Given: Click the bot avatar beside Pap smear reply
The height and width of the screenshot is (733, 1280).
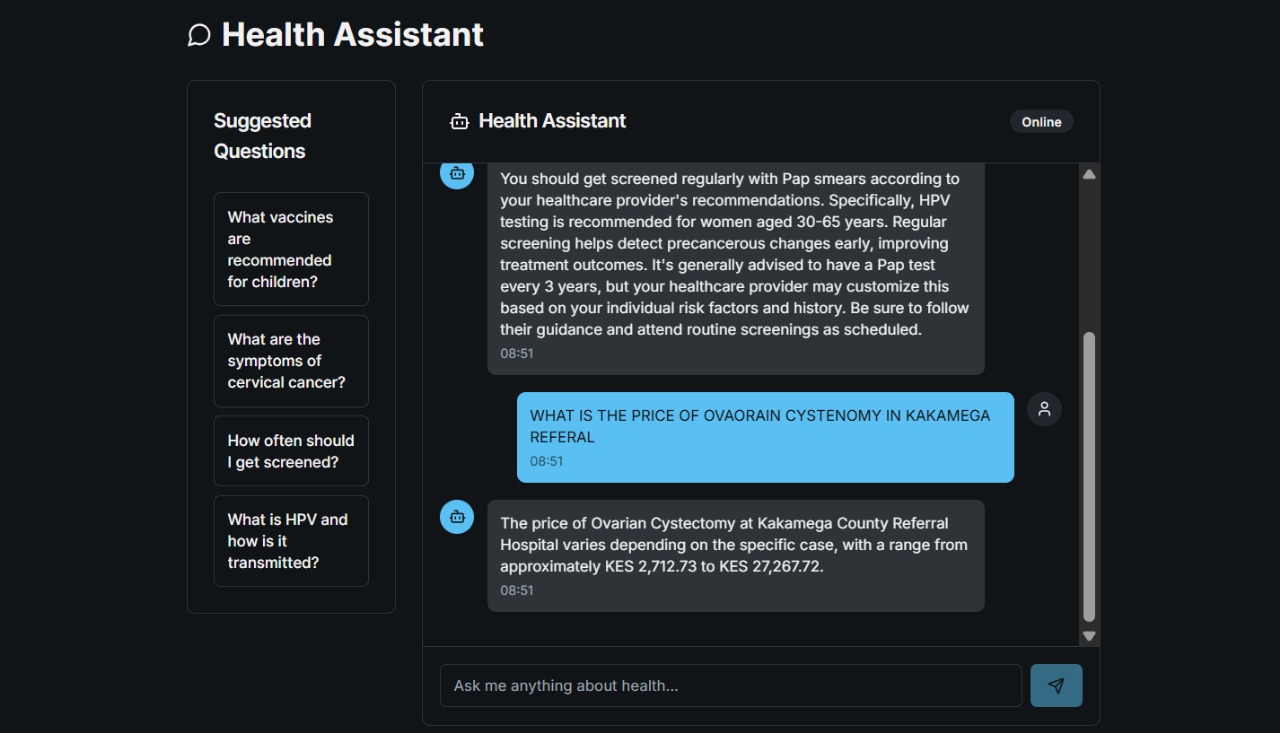Looking at the screenshot, I should click(x=457, y=173).
